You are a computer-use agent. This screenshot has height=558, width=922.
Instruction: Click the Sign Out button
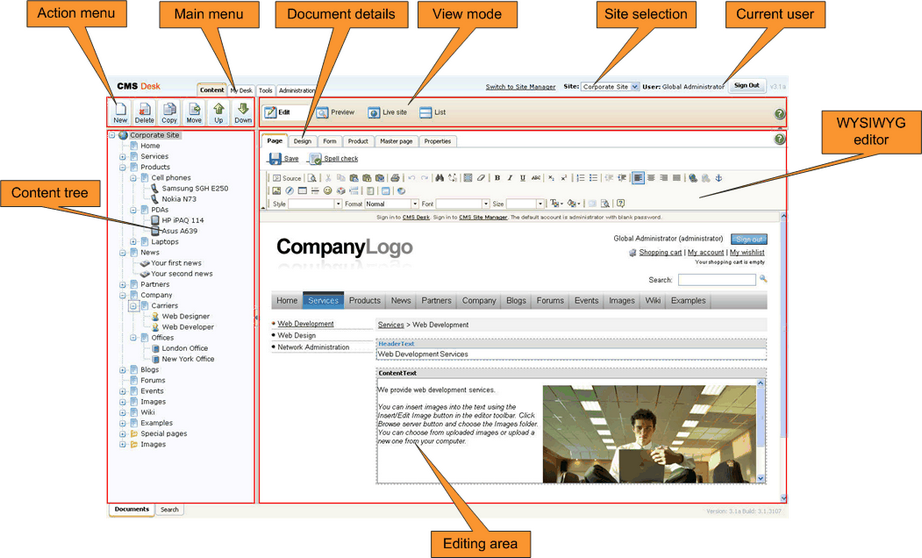pos(747,86)
